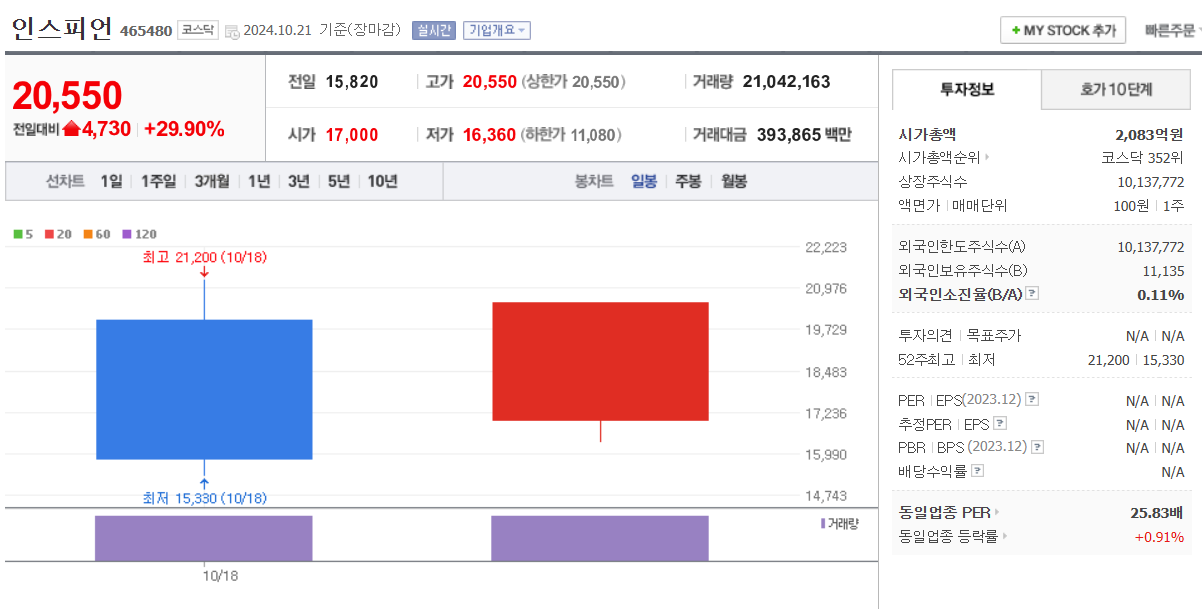This screenshot has width=1202, height=609.
Task: Click the stock code 465480
Action: (146, 31)
